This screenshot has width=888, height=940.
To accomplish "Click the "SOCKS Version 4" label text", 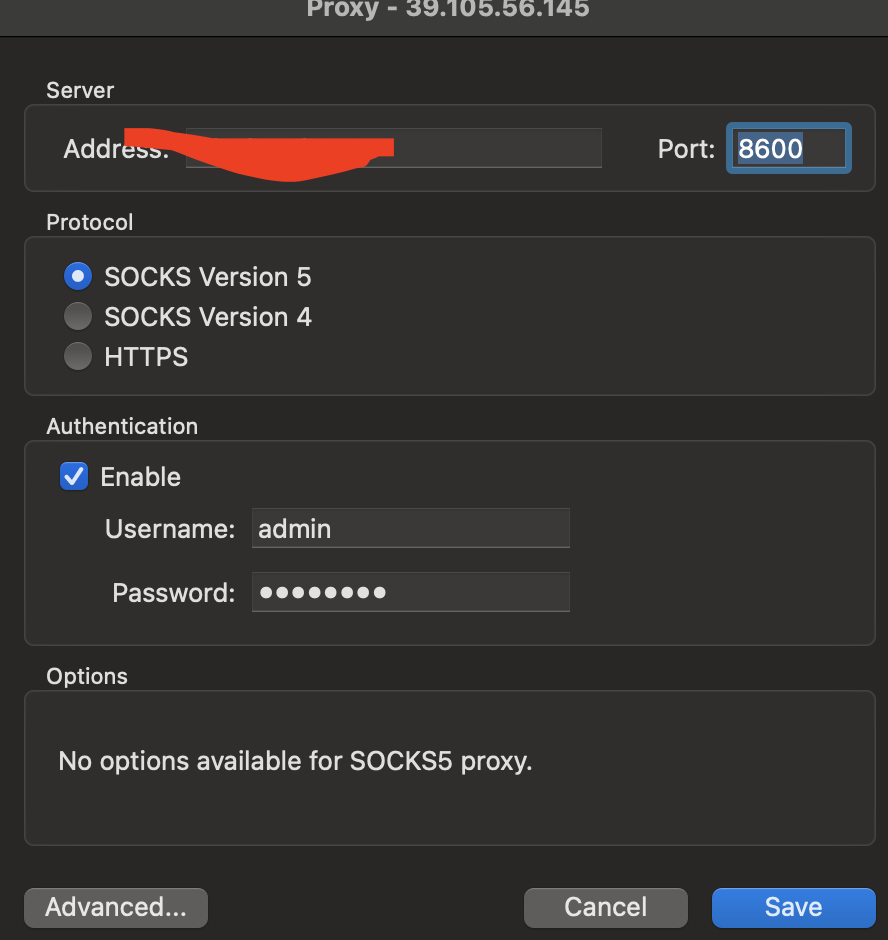I will pos(208,317).
